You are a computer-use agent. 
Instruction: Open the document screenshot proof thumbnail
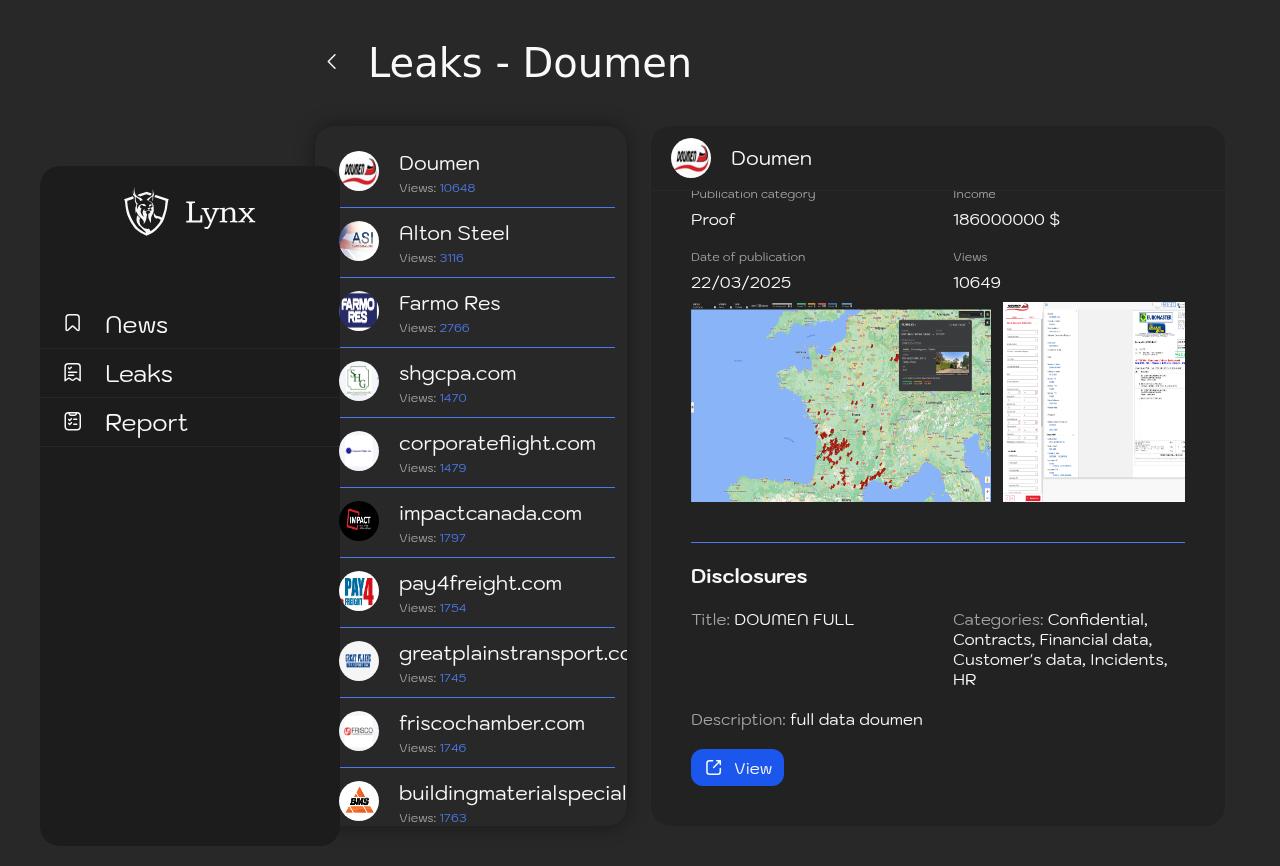(x=1094, y=402)
